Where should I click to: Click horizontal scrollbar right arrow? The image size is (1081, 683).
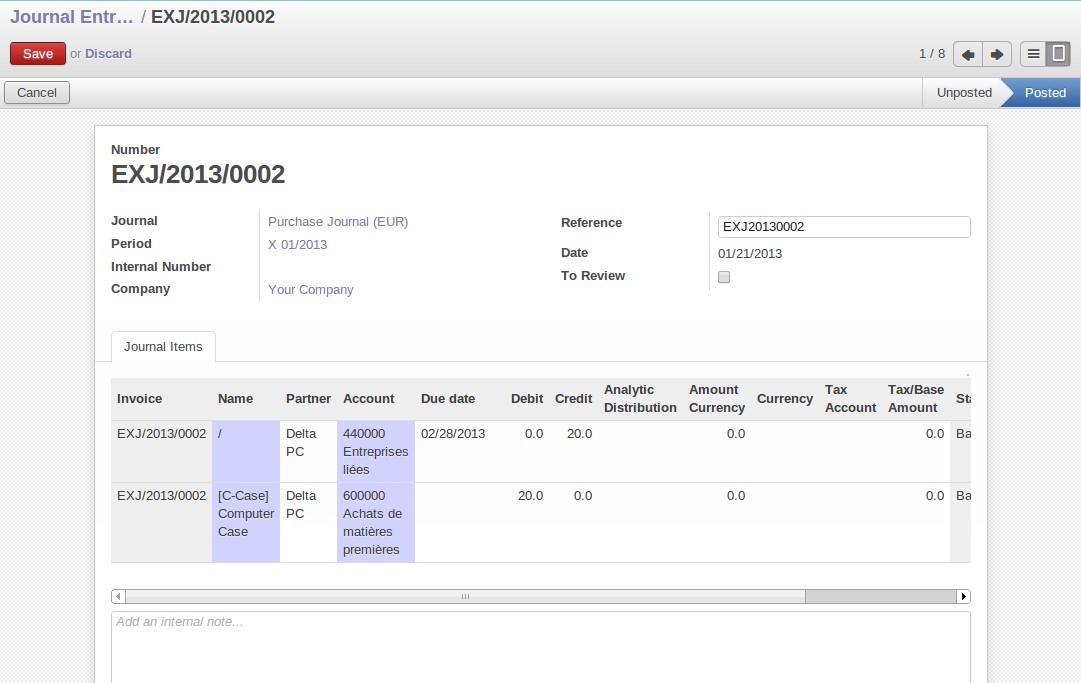(x=963, y=596)
